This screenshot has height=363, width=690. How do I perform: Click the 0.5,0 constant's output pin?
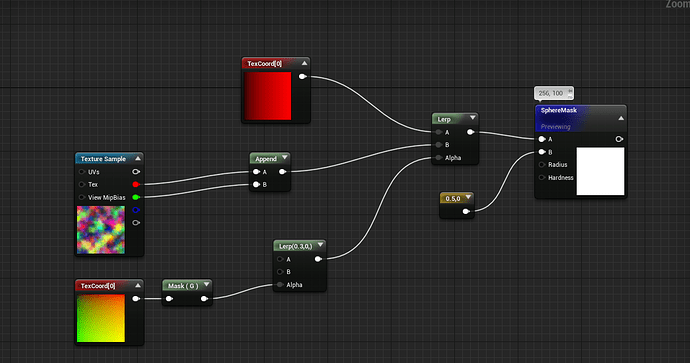click(466, 212)
